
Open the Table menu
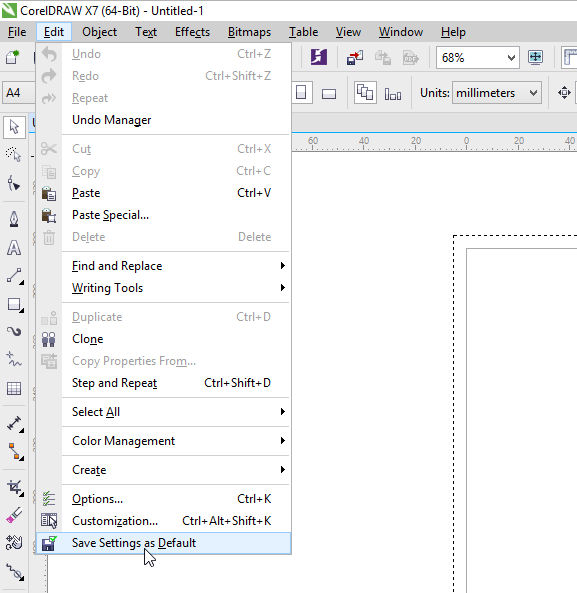303,32
